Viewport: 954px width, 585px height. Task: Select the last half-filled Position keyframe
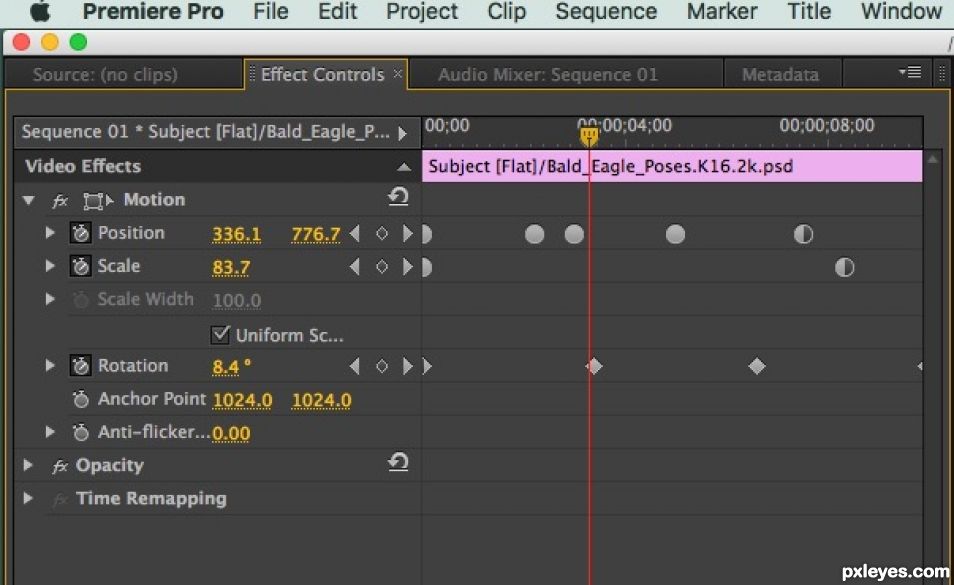[803, 234]
